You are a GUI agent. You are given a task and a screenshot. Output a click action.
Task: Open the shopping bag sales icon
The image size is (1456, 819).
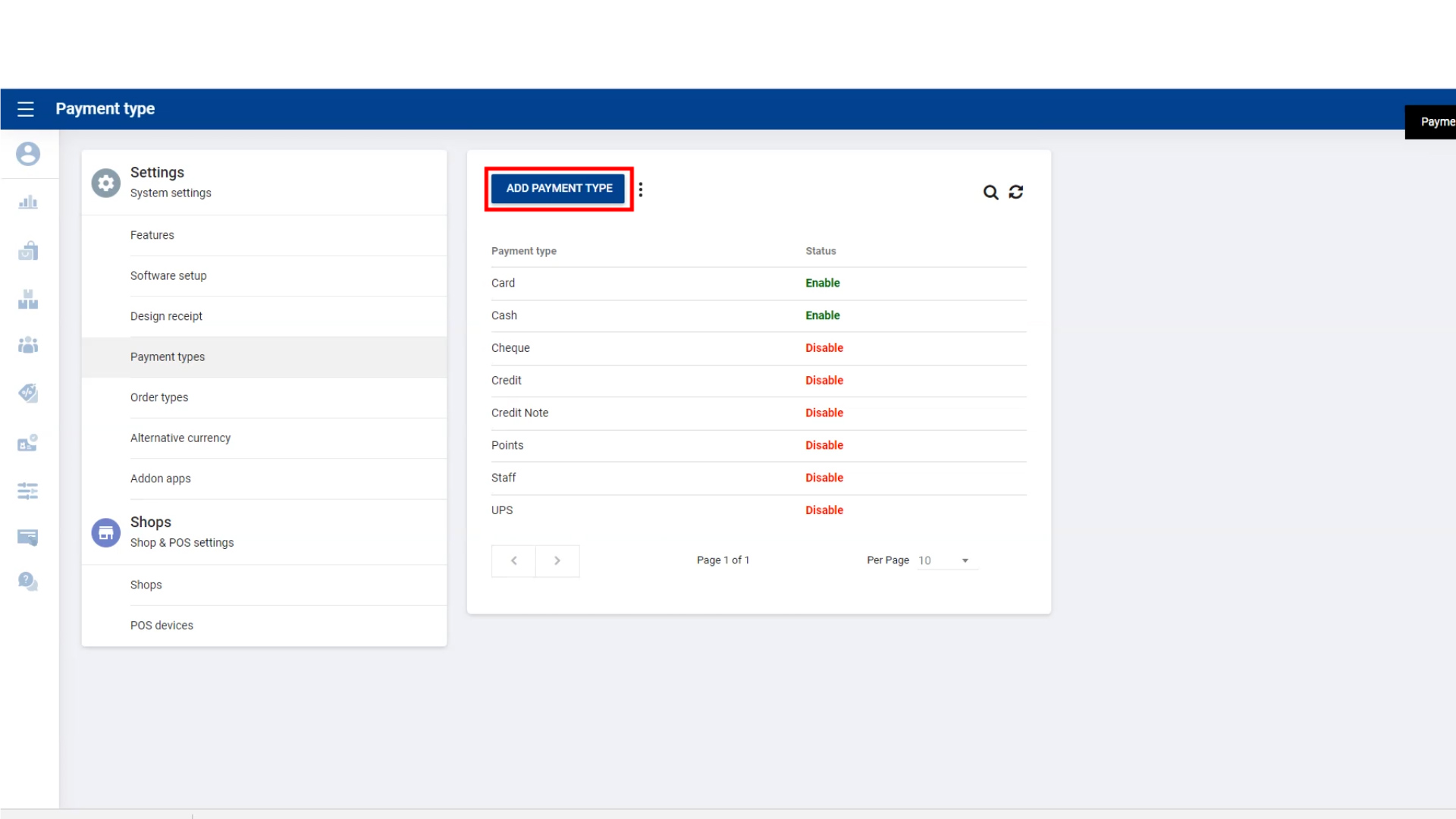pyautogui.click(x=28, y=251)
